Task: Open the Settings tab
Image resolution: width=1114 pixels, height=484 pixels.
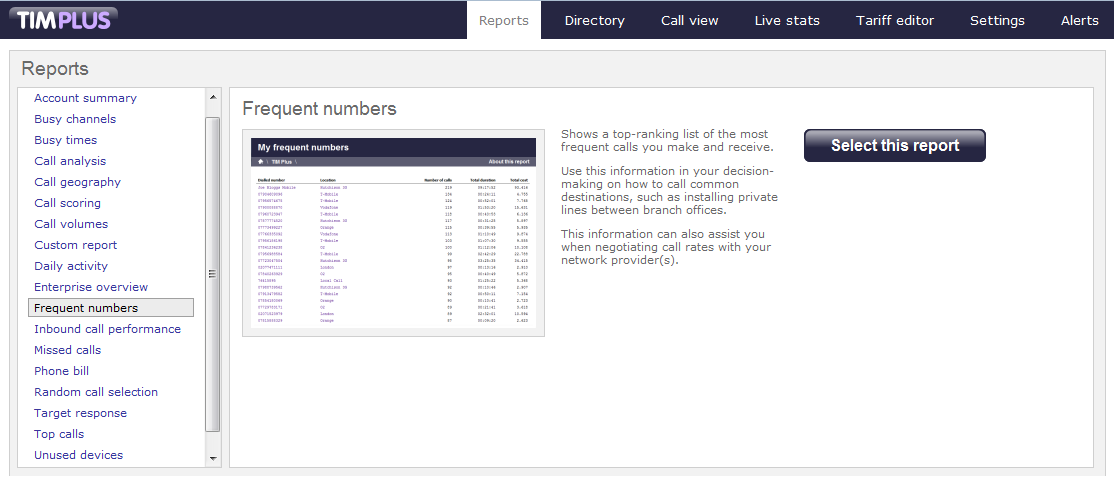Action: tap(997, 21)
